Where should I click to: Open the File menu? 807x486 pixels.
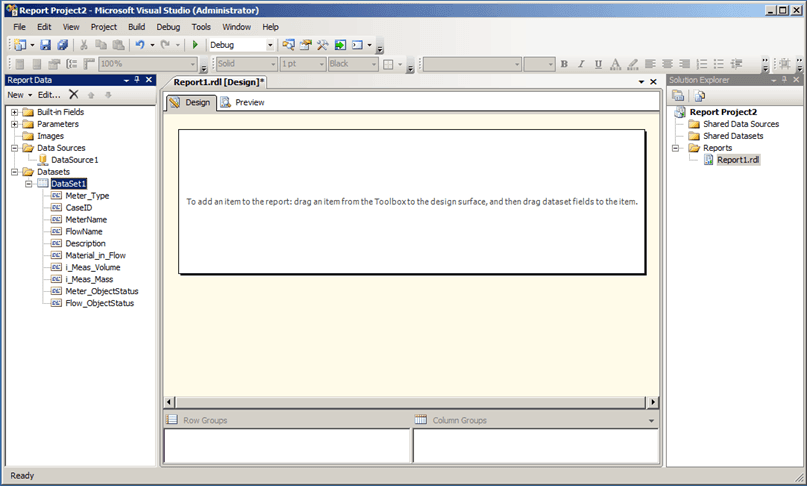point(20,27)
